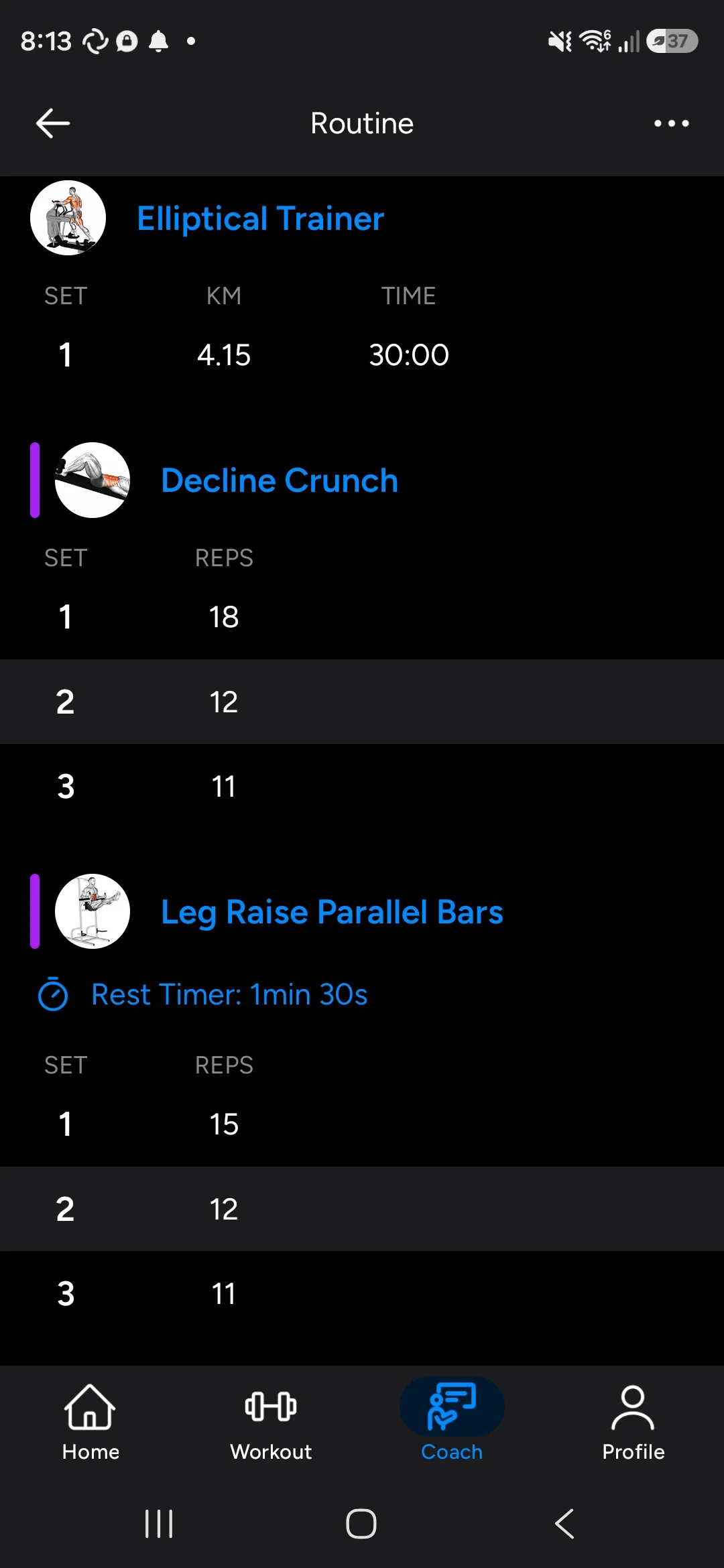
Task: Tap the Rest Timer stopwatch icon
Action: pos(53,994)
